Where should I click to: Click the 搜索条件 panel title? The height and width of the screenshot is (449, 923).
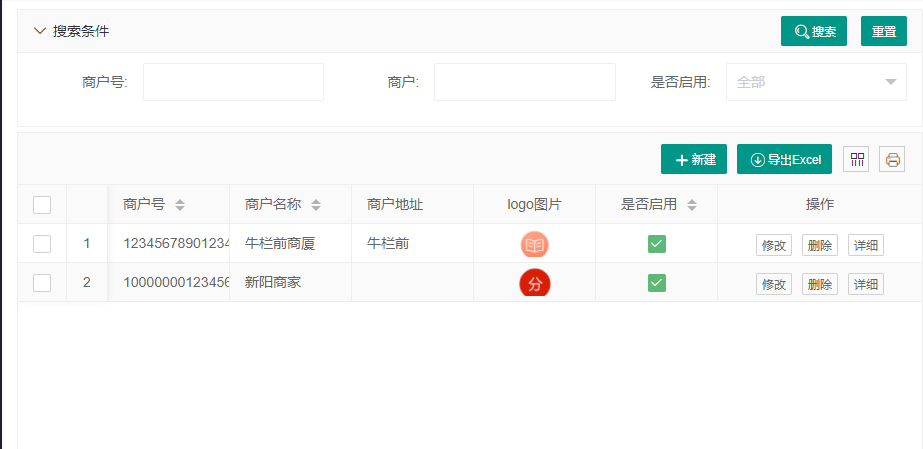[81, 31]
